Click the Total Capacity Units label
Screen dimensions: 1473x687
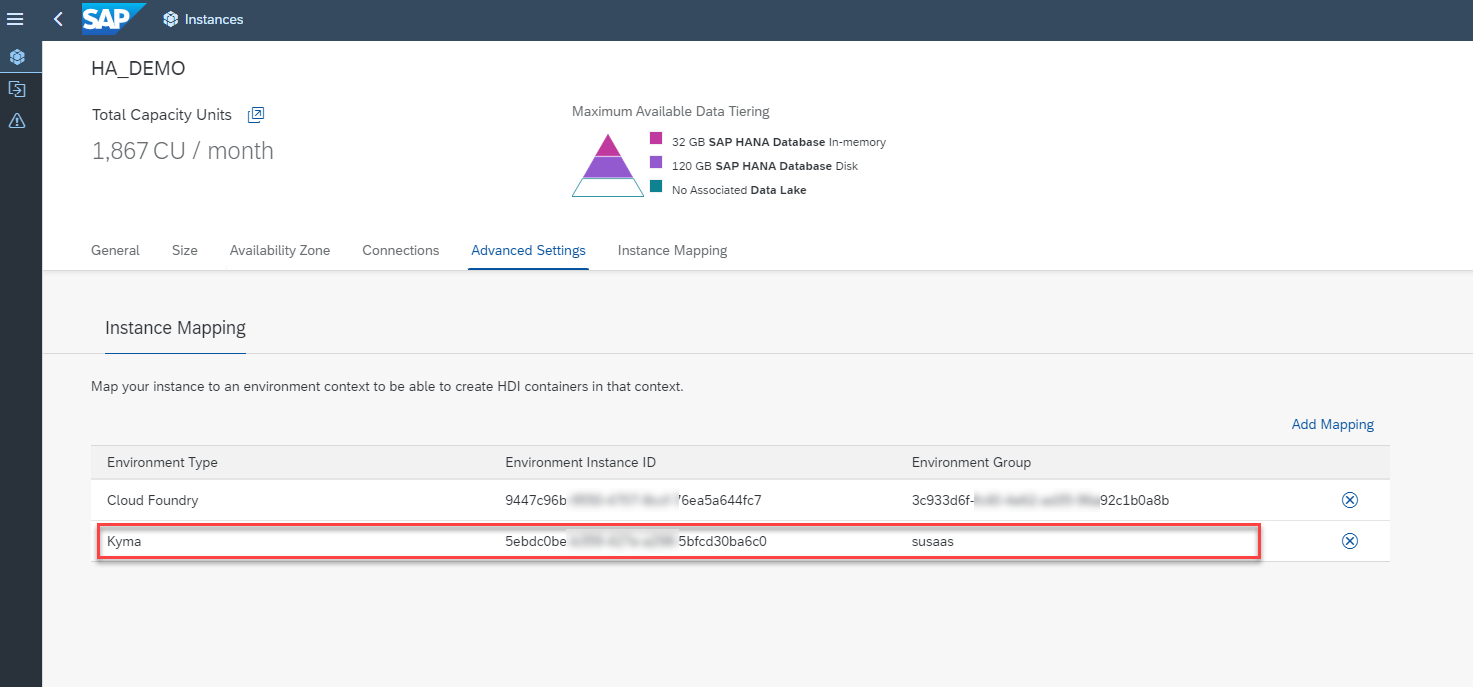(162, 115)
